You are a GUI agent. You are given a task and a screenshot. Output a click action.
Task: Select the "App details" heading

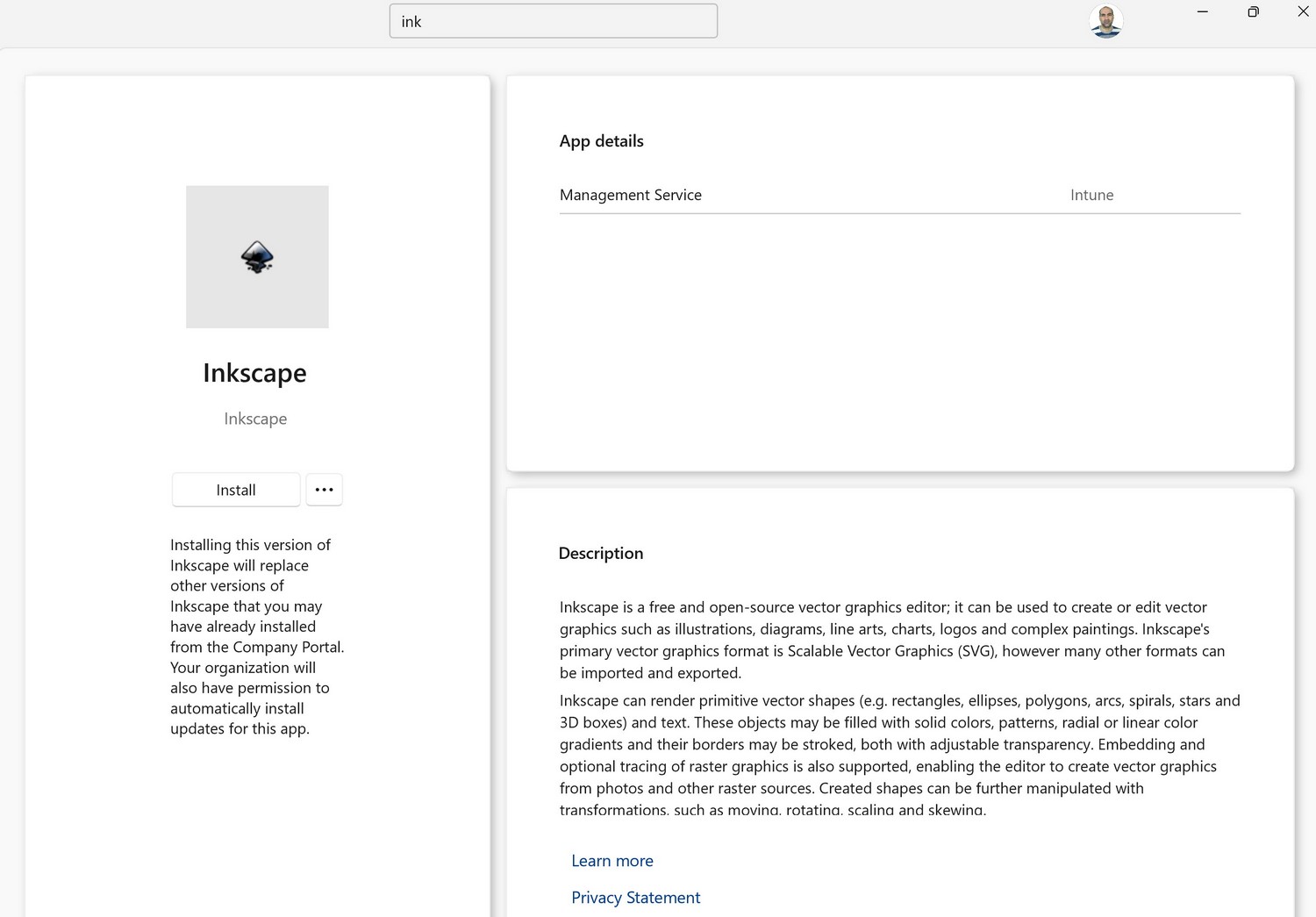coord(602,141)
